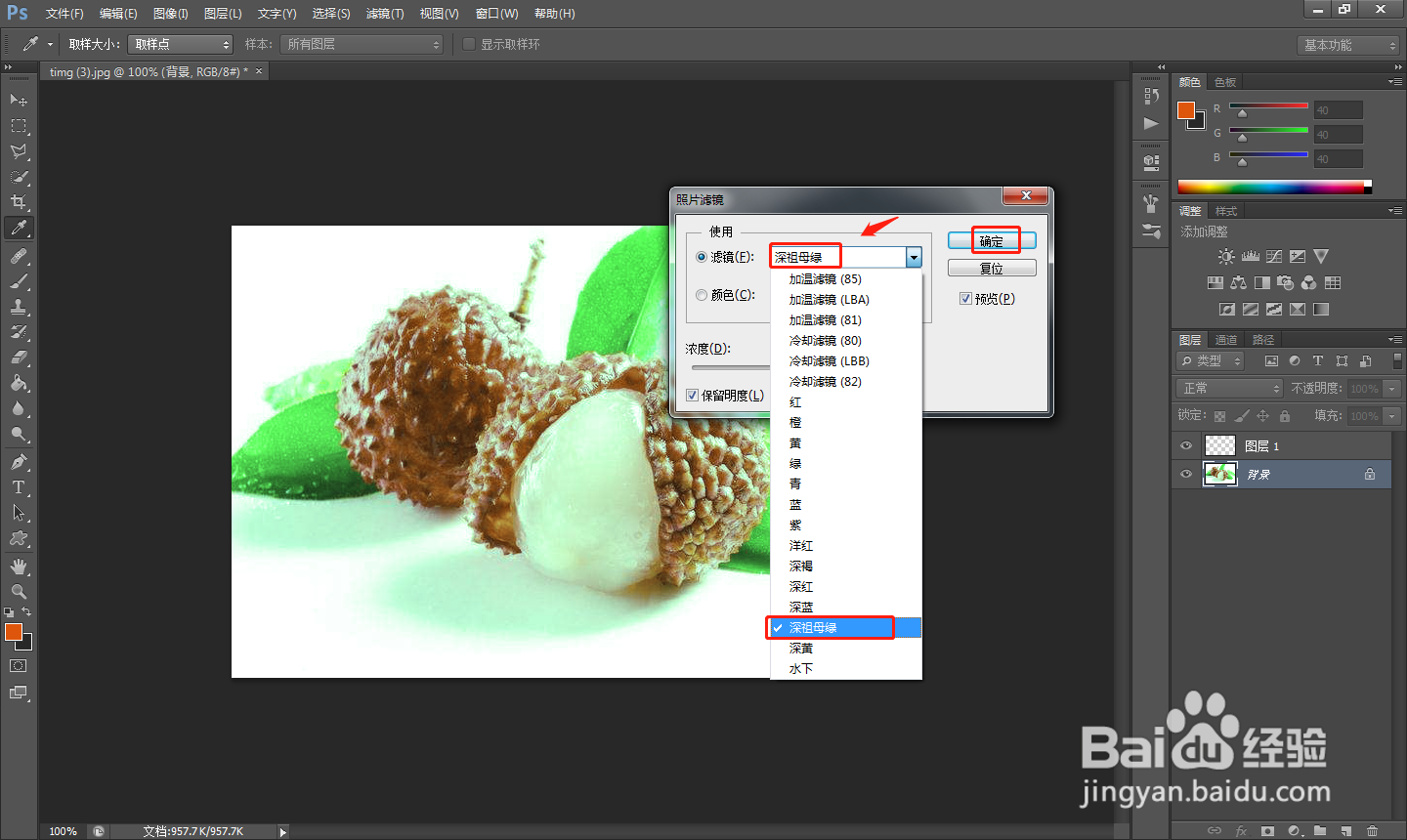
Task: Lock transparent pixels icon in Layers
Action: click(x=1219, y=416)
